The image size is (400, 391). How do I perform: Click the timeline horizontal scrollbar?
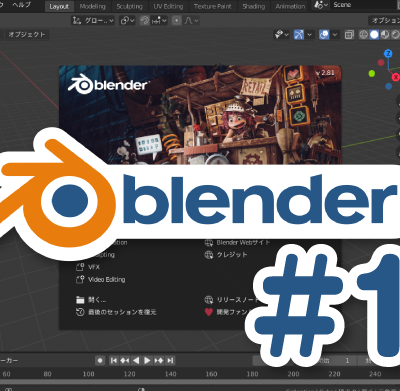200,382
